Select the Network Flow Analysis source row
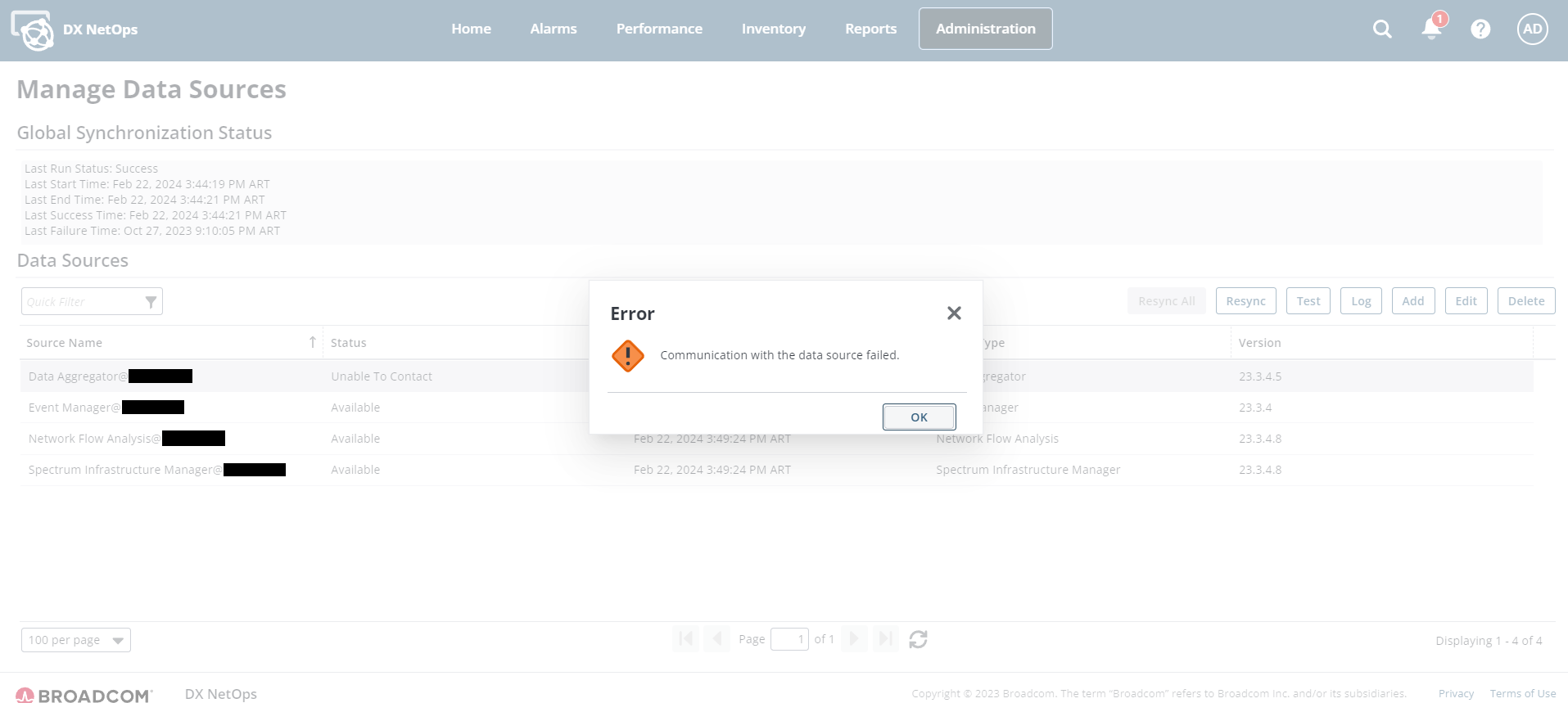 point(776,439)
